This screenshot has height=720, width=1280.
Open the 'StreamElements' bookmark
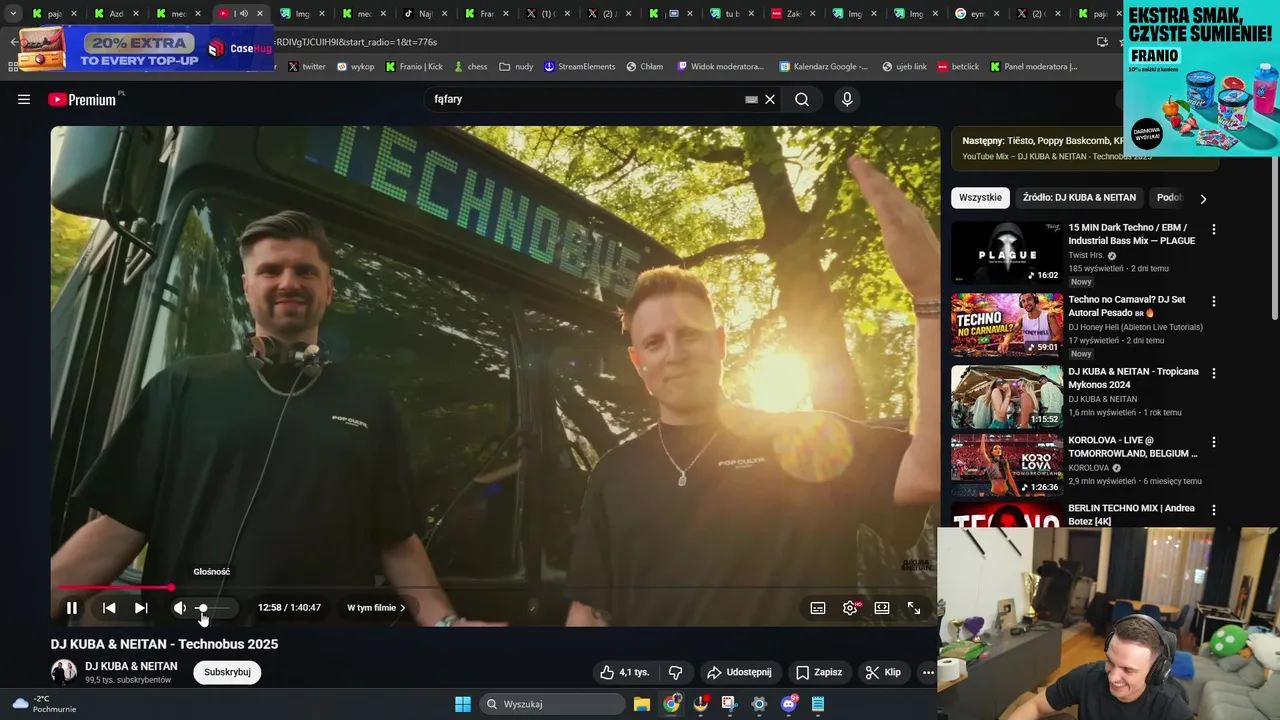(x=580, y=66)
